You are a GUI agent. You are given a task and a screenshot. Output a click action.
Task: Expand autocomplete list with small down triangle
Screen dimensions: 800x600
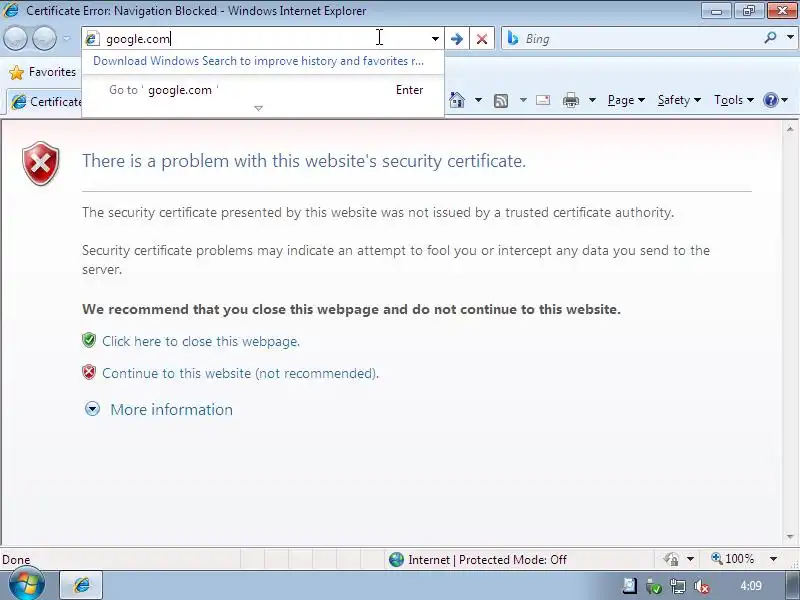(258, 108)
